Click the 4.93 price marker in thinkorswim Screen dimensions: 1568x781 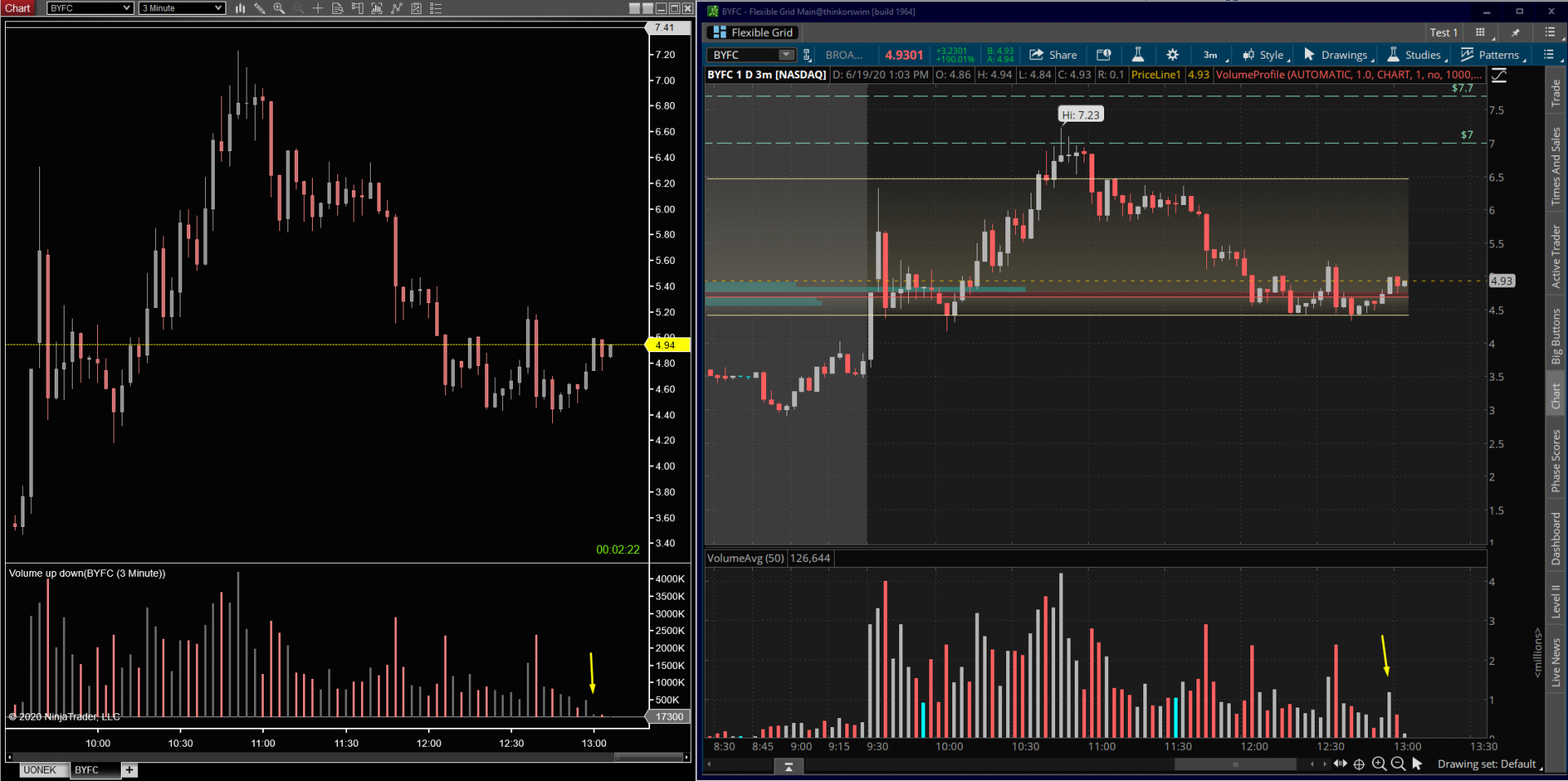coord(1501,280)
